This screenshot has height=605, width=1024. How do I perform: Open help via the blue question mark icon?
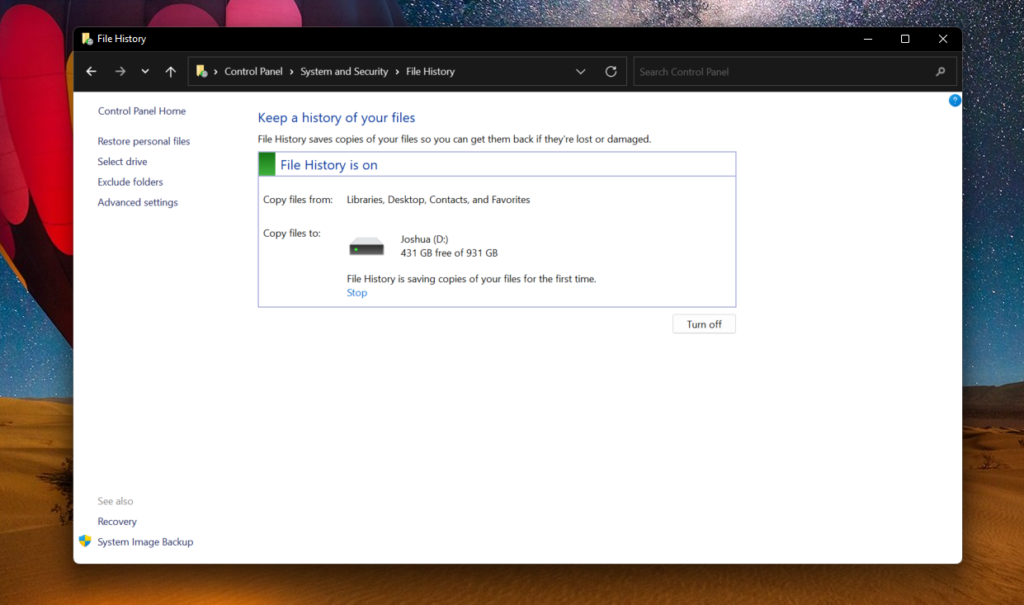pos(954,100)
